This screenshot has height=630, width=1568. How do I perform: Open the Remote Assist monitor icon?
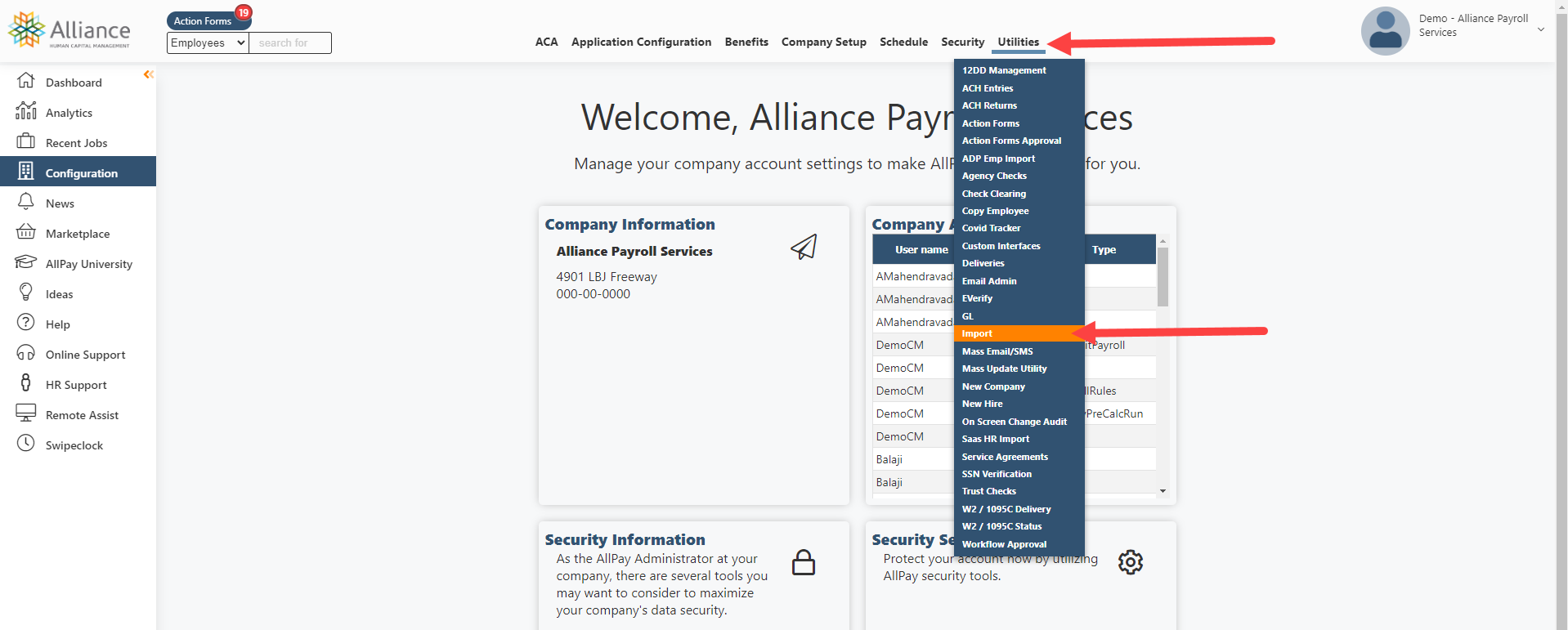tap(26, 413)
